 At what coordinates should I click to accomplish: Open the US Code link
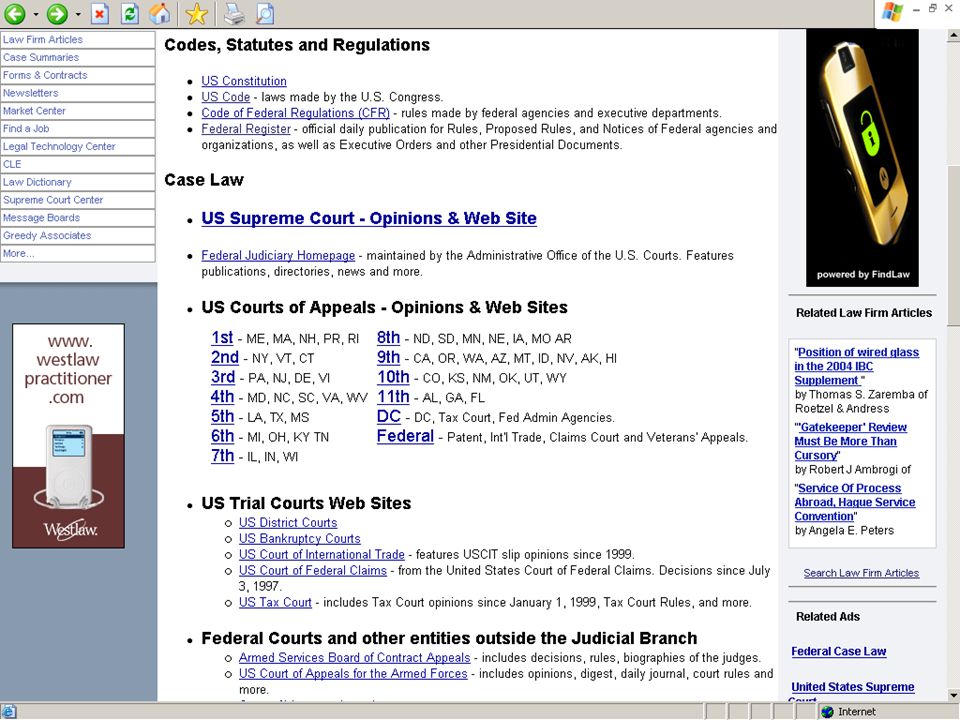(x=225, y=97)
